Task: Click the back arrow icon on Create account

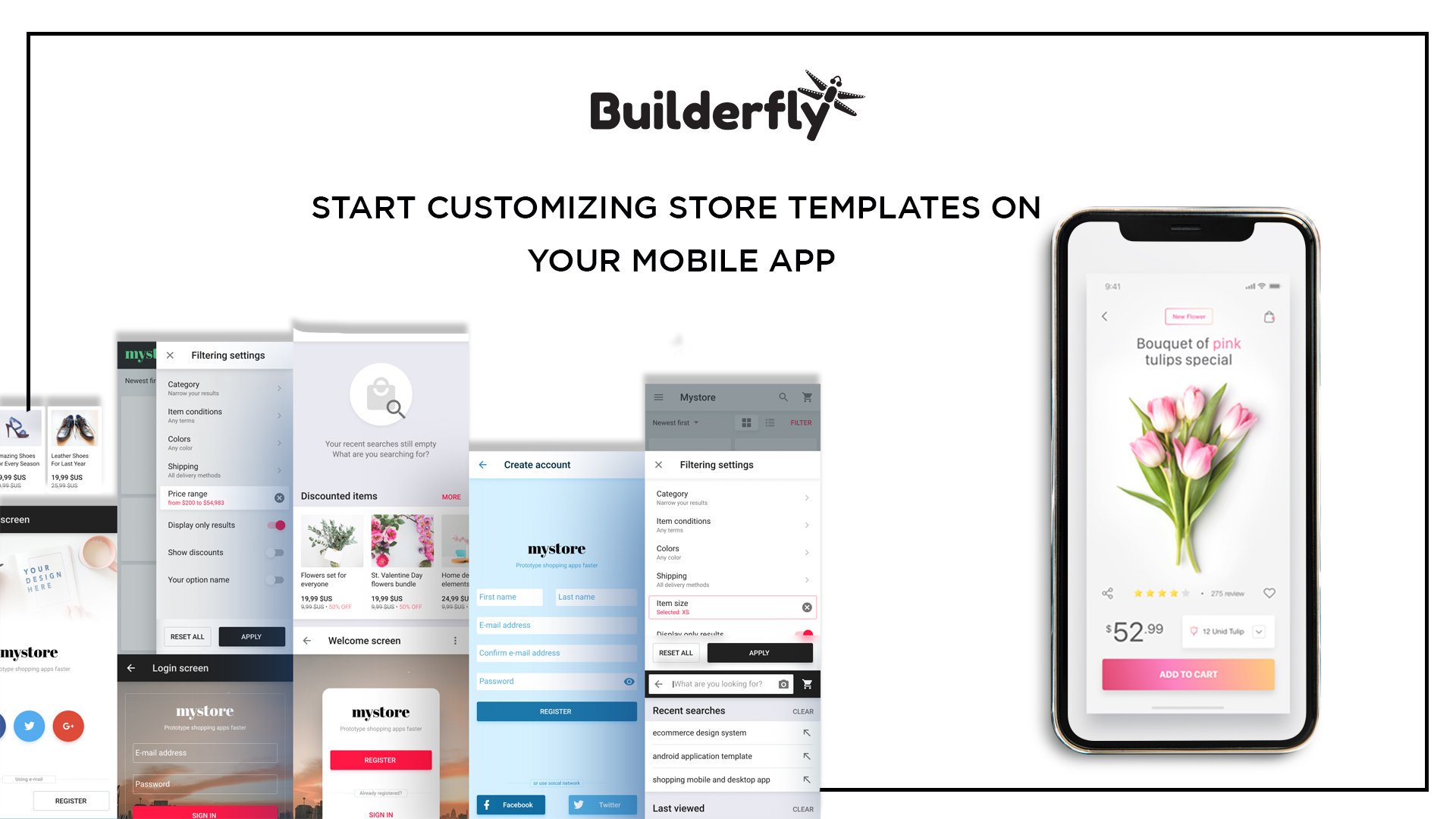Action: coord(483,463)
